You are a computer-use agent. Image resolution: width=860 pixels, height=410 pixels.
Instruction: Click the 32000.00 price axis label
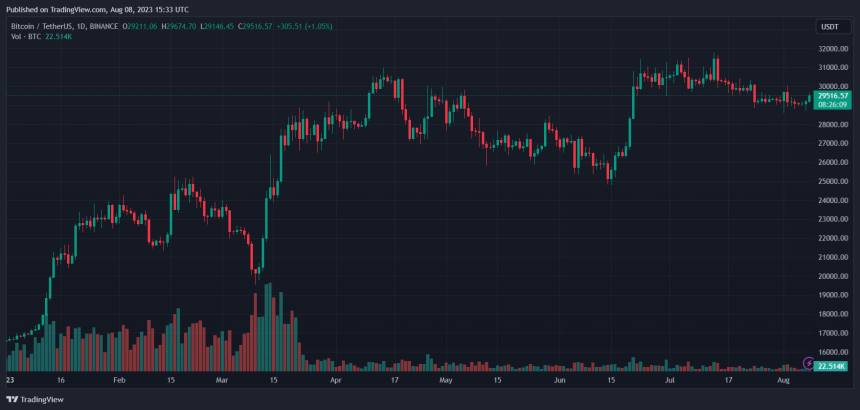[832, 49]
